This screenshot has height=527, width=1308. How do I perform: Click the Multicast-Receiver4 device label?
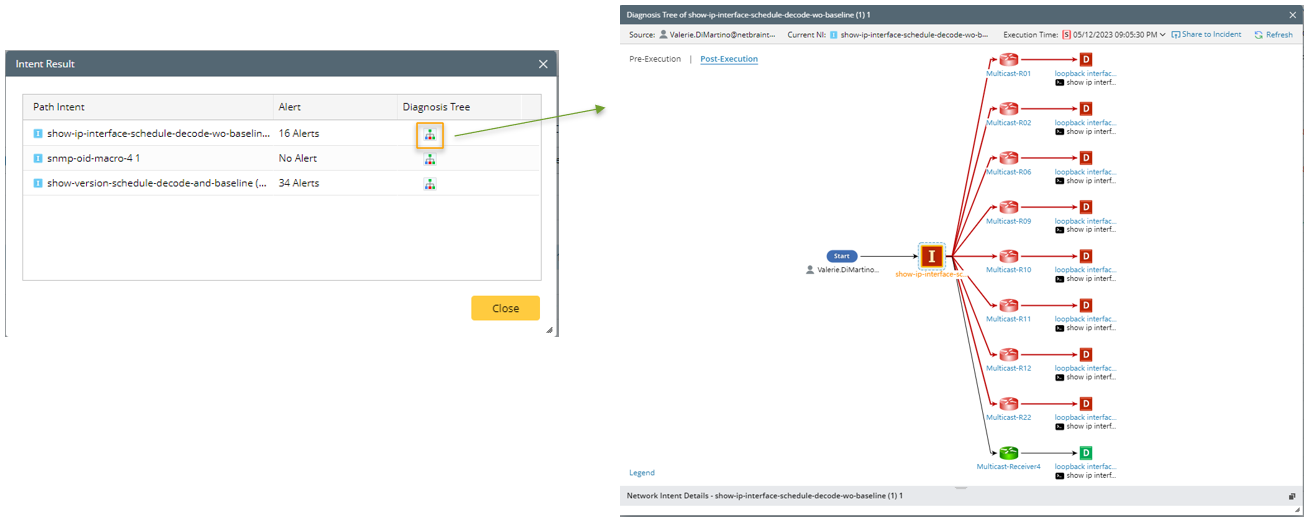tap(1008, 466)
